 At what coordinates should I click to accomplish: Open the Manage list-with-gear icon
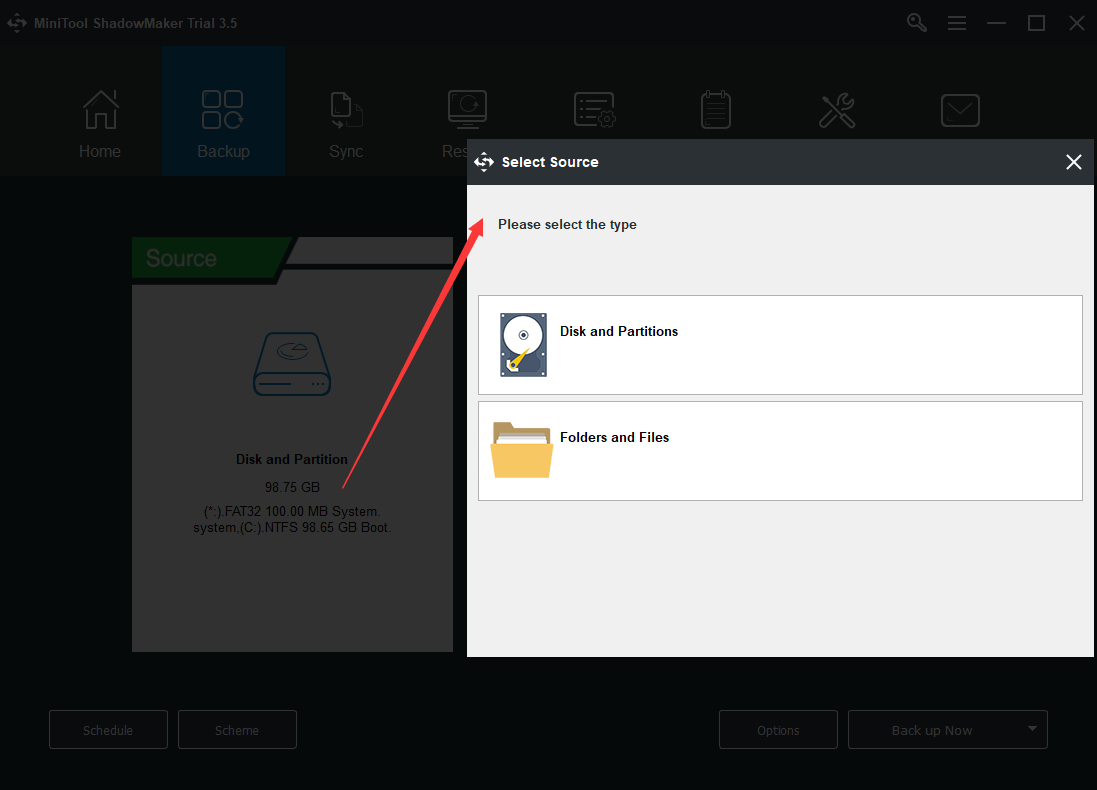pos(594,110)
